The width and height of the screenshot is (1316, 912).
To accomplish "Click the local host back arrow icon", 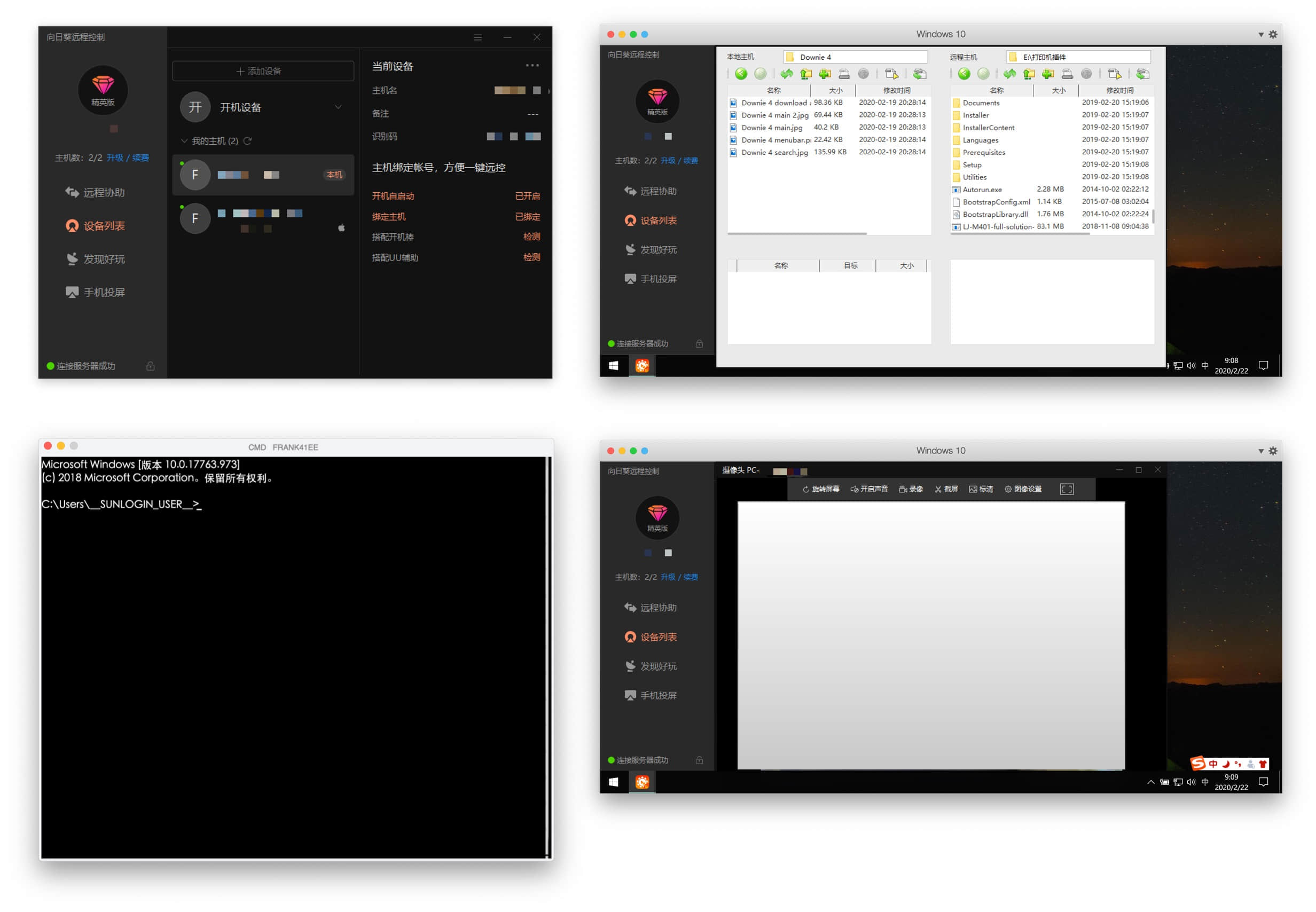I will [x=741, y=74].
